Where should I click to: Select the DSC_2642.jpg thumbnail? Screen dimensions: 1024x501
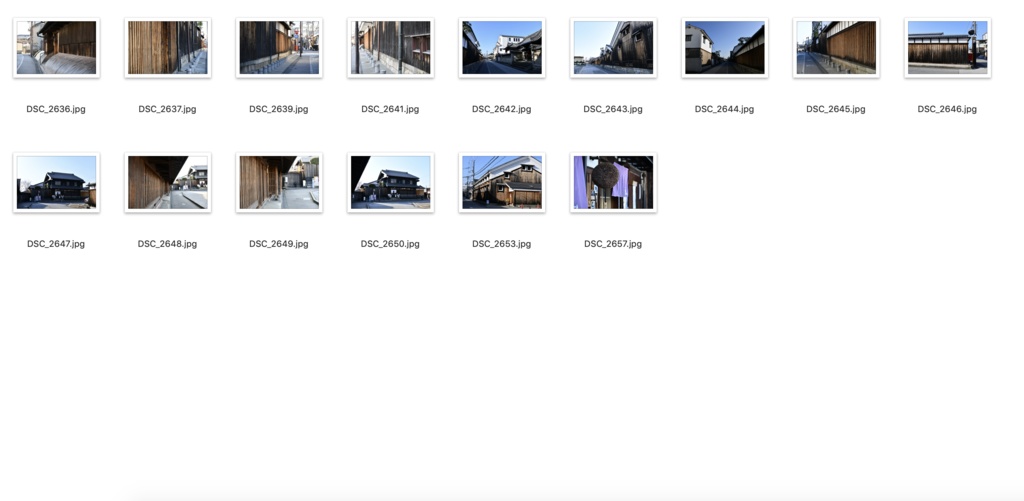pyautogui.click(x=502, y=48)
